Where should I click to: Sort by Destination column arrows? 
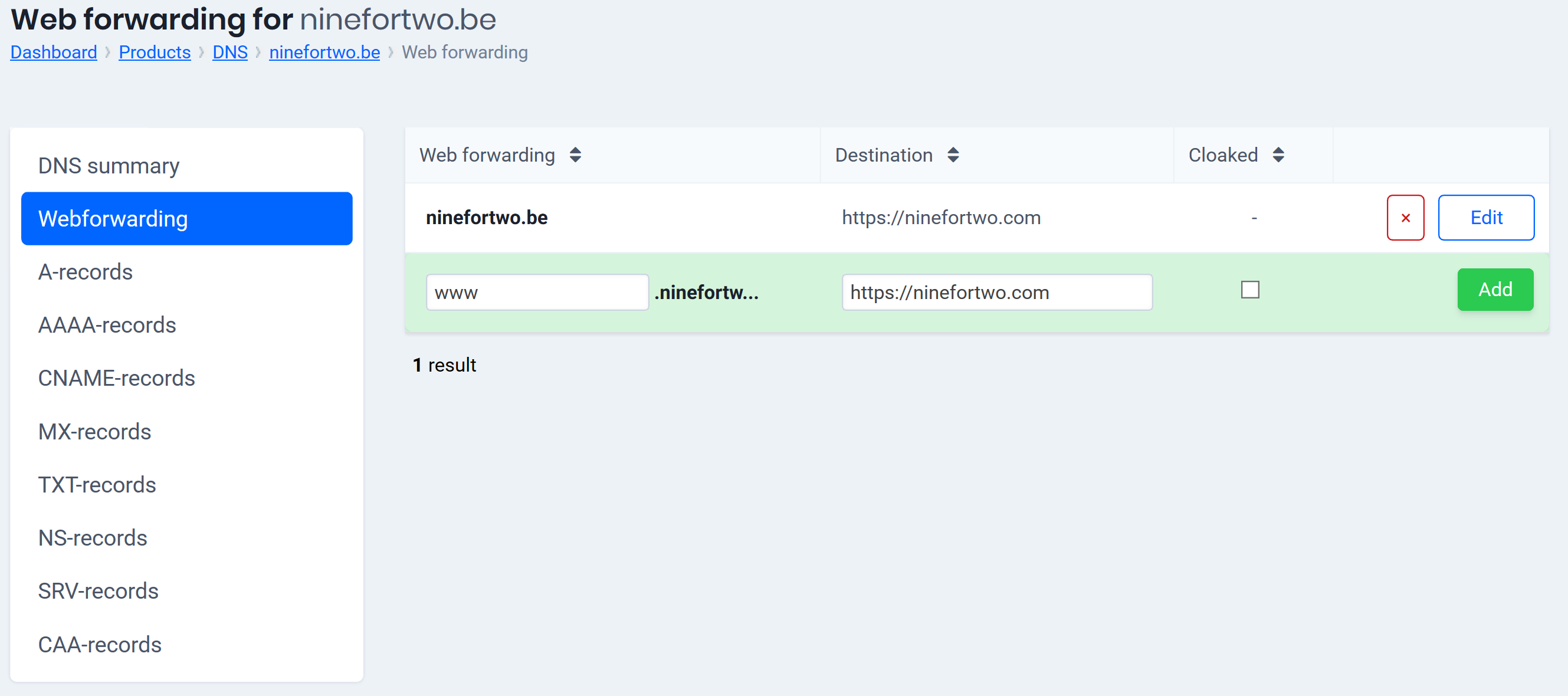pyautogui.click(x=953, y=155)
